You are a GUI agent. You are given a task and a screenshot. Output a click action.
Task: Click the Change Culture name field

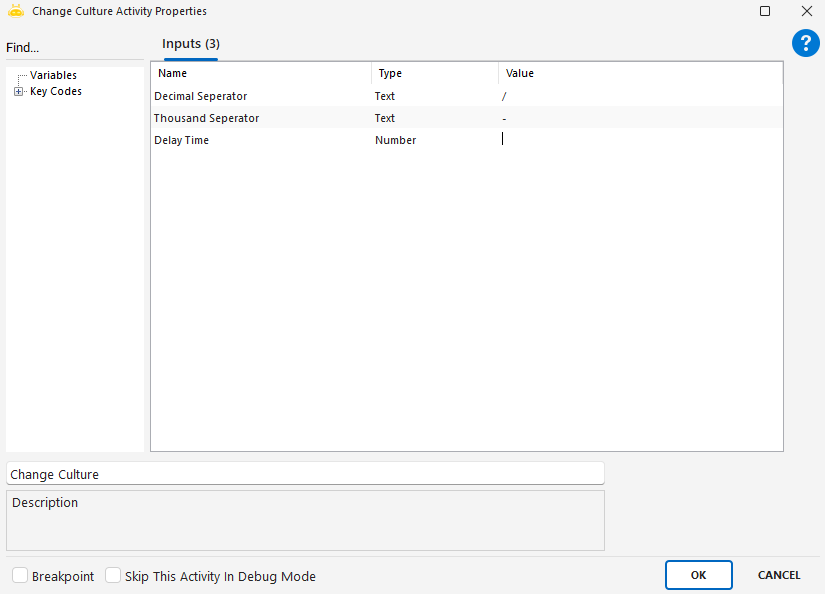305,474
